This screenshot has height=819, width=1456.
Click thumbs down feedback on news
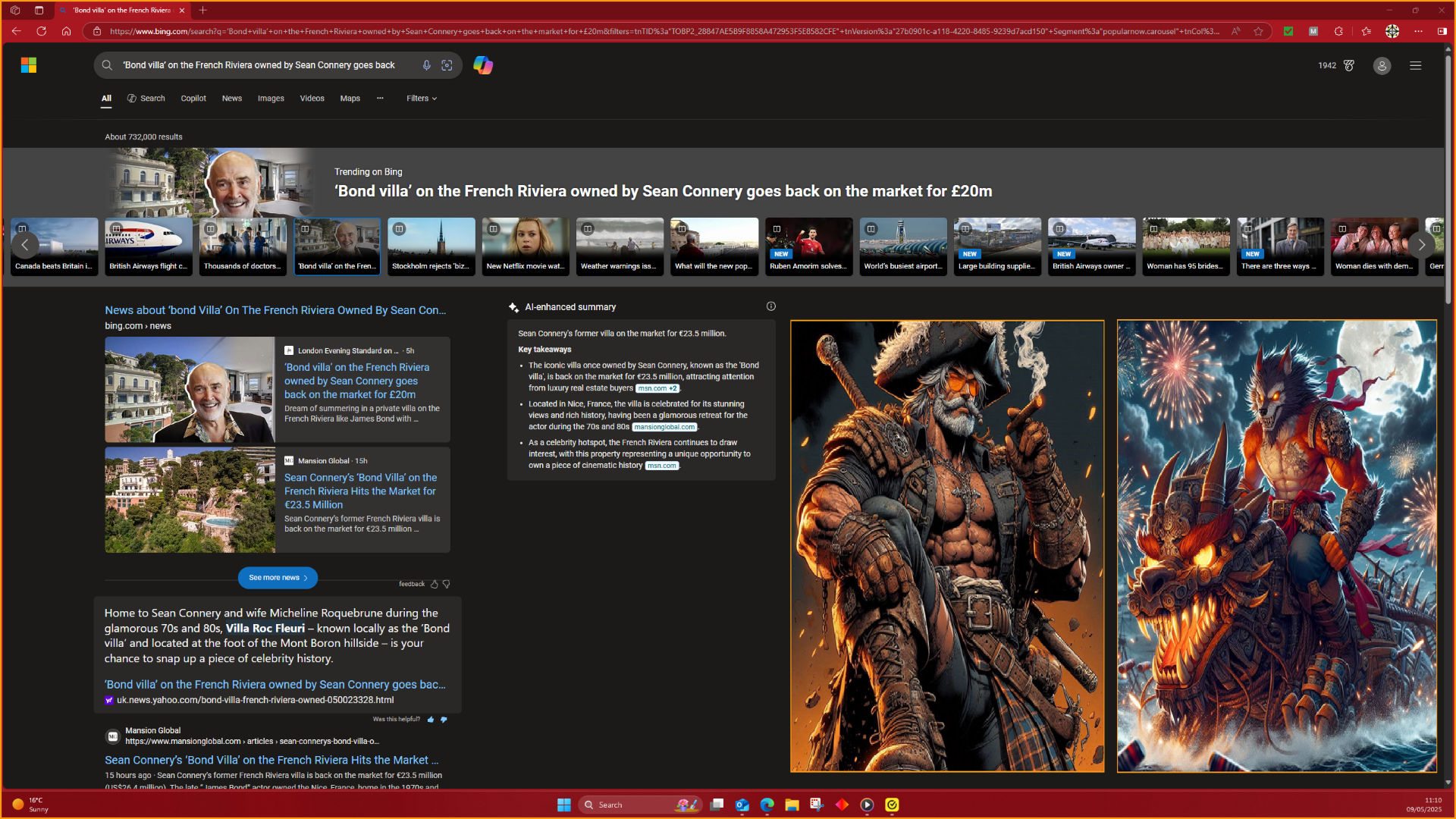[447, 584]
